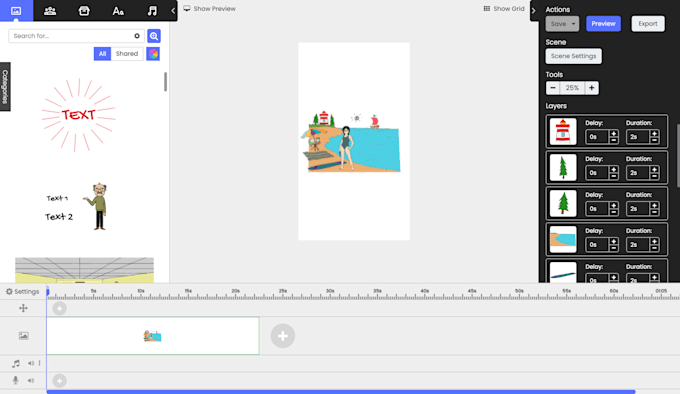Open timeline Settings
Screen dimensions: 680x394
[23, 292]
